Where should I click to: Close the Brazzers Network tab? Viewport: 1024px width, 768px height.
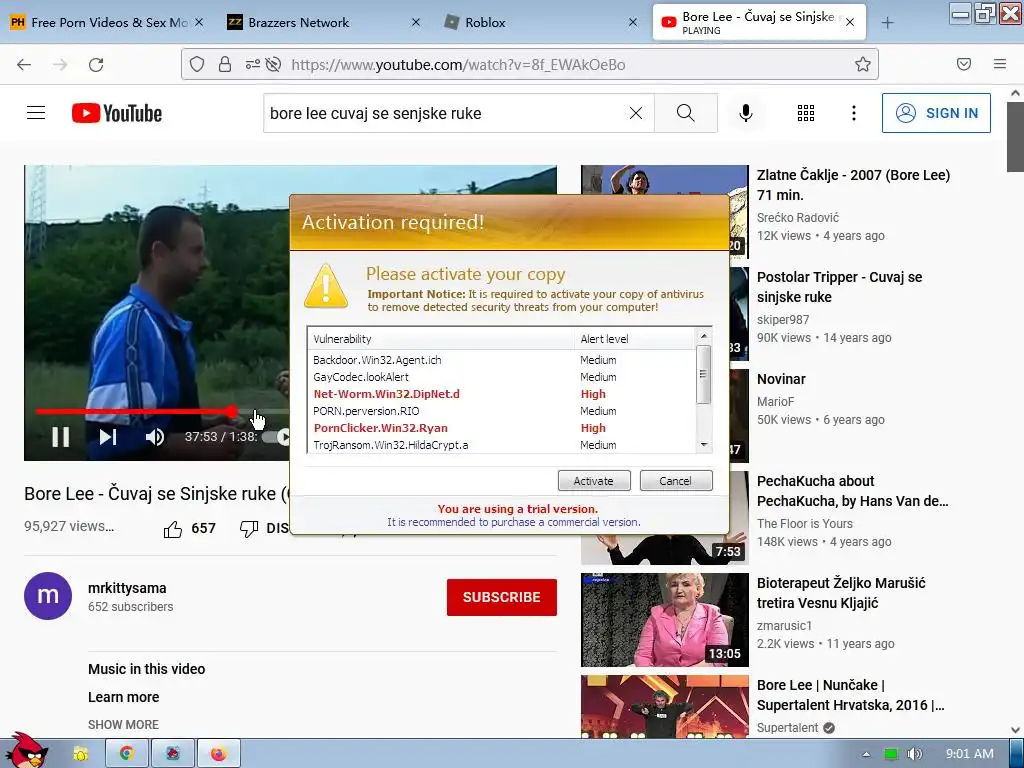coord(416,22)
